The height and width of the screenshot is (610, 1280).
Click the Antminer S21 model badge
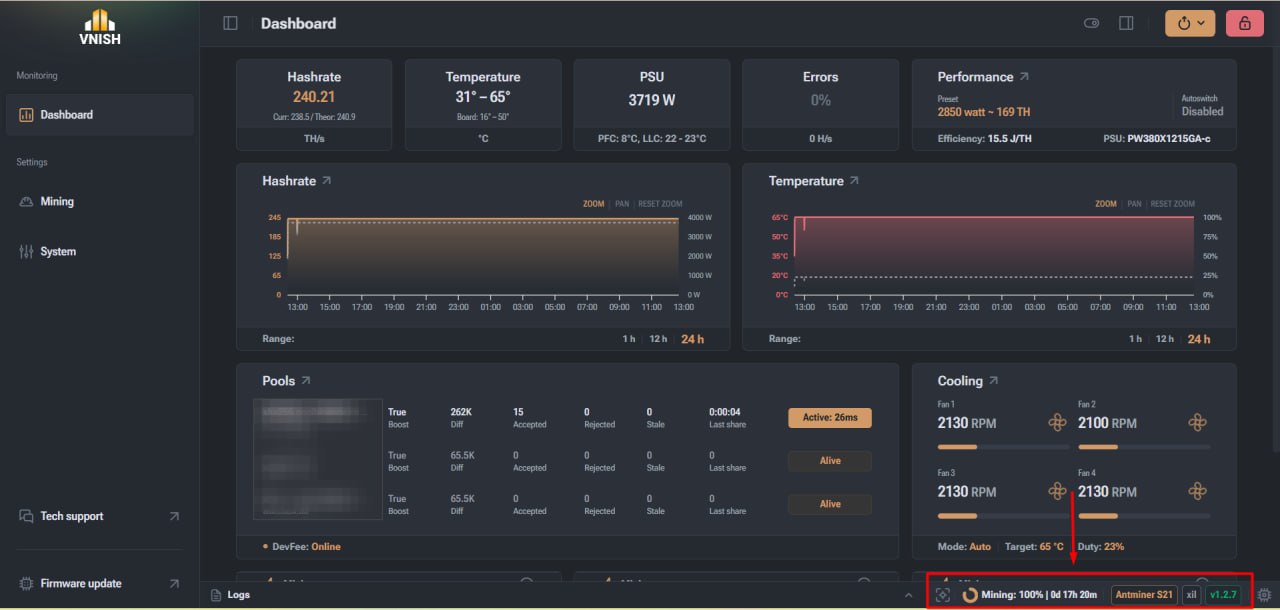pos(1144,595)
